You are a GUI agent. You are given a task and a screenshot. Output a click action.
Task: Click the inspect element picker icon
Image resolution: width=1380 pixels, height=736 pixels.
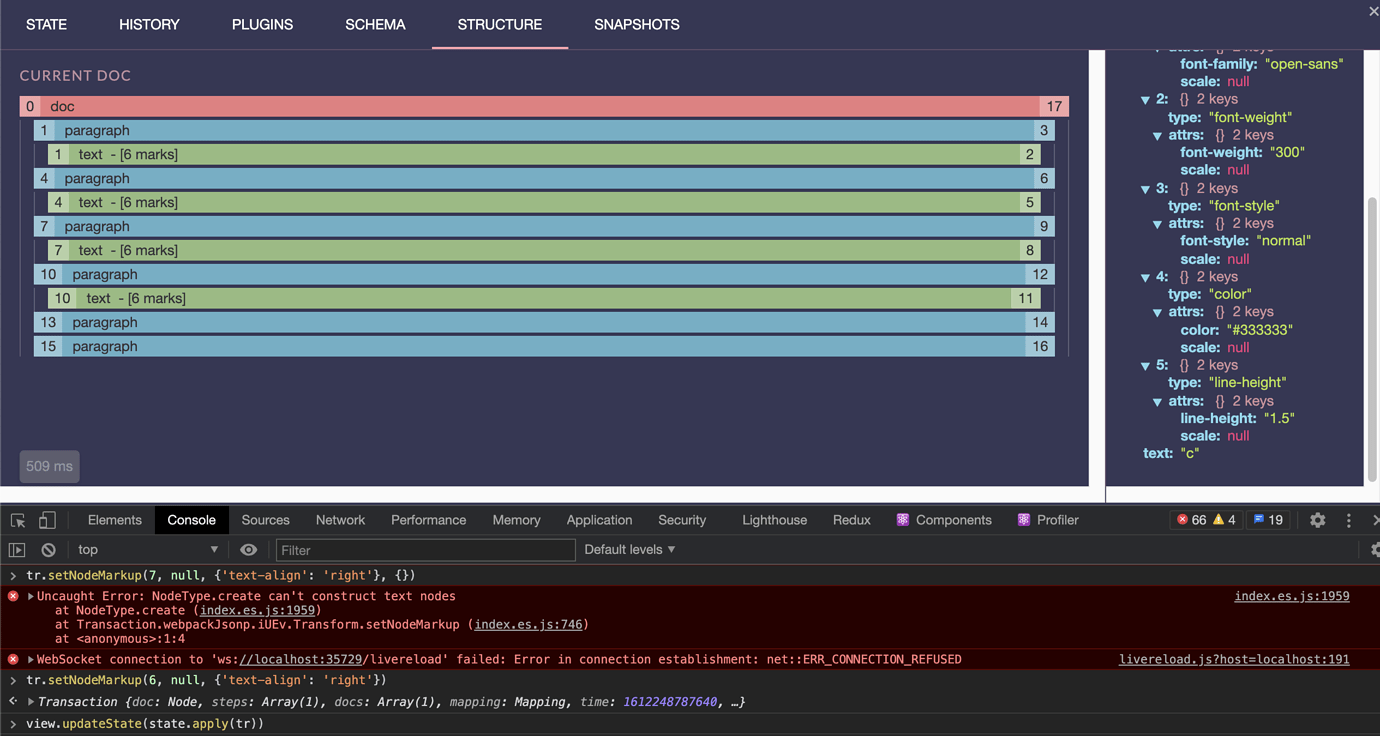point(18,520)
